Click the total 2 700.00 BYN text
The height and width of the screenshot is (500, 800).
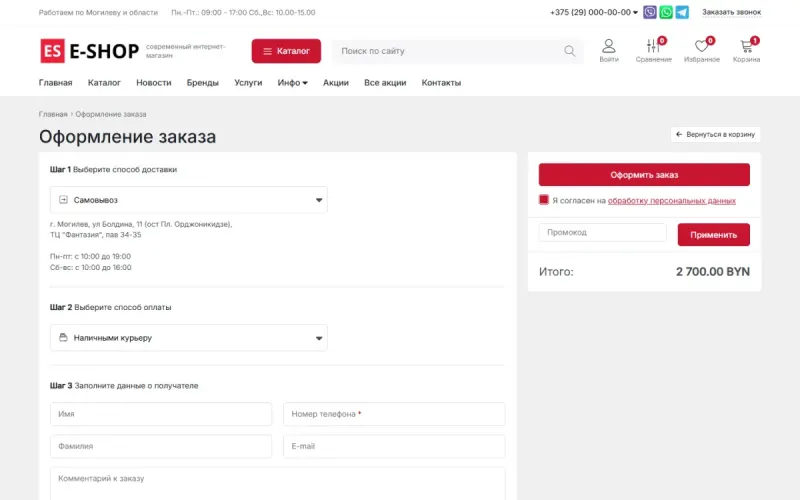tap(713, 271)
